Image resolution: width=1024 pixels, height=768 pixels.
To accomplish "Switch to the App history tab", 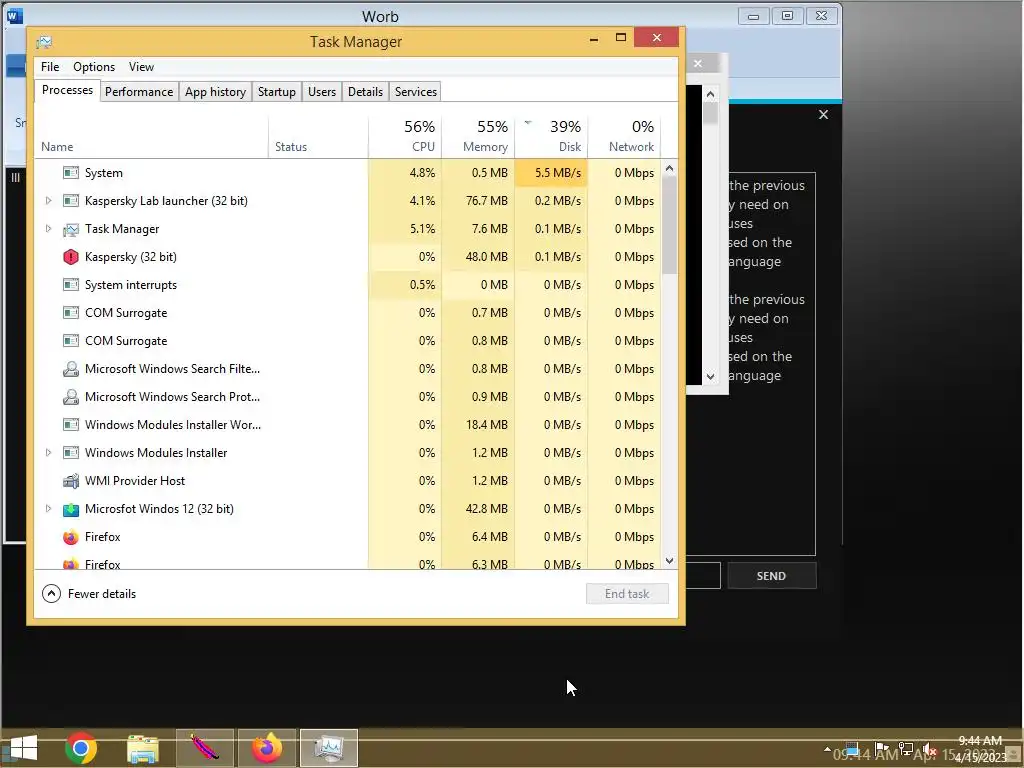I will (216, 92).
